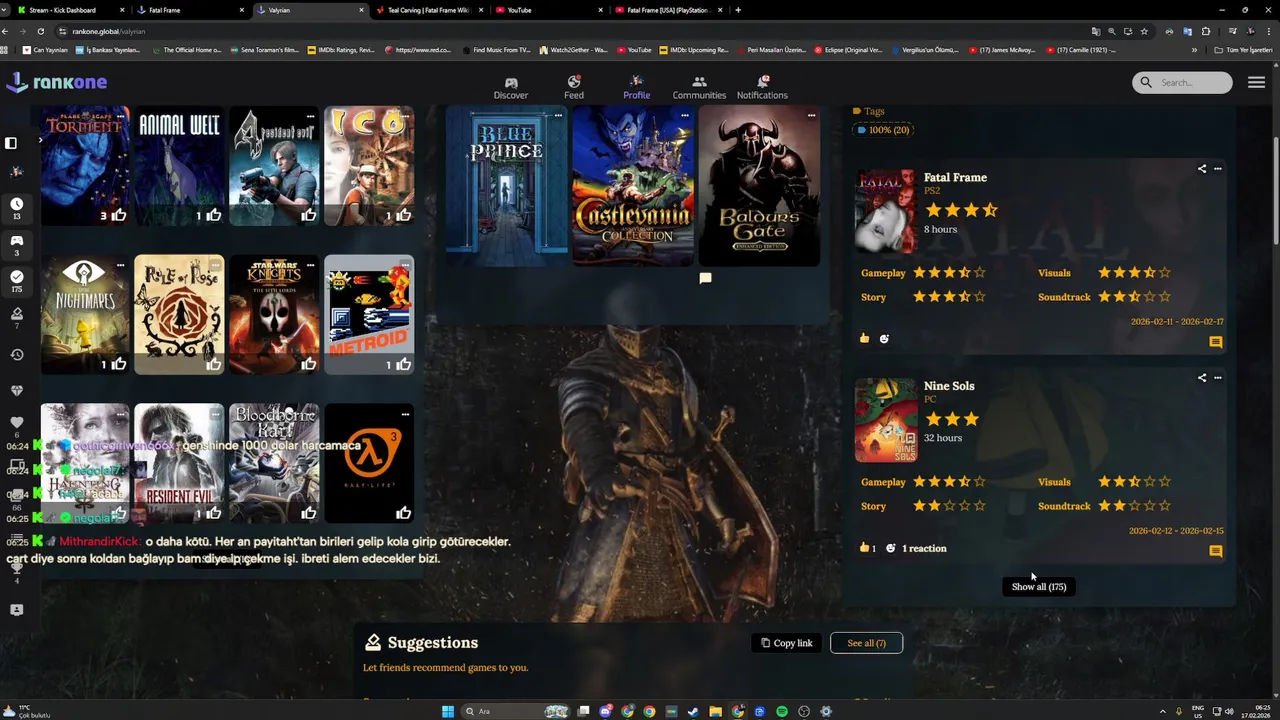Viewport: 1280px width, 720px height.
Task: Open the Notifications bell
Action: (x=762, y=88)
